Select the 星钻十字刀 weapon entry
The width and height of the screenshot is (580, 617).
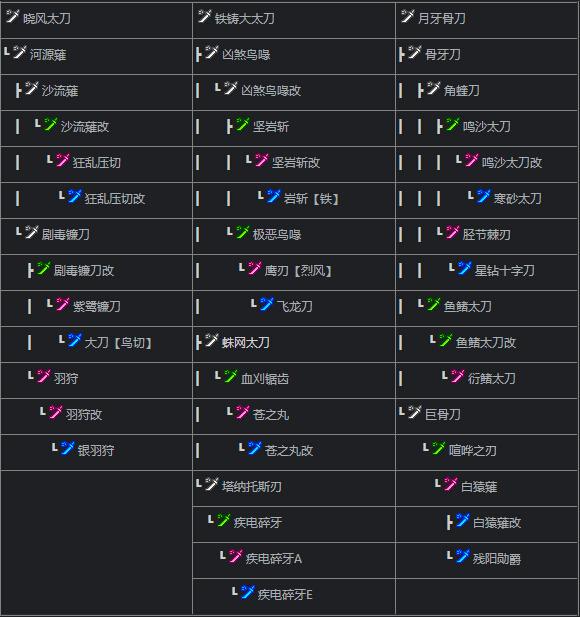[504, 271]
